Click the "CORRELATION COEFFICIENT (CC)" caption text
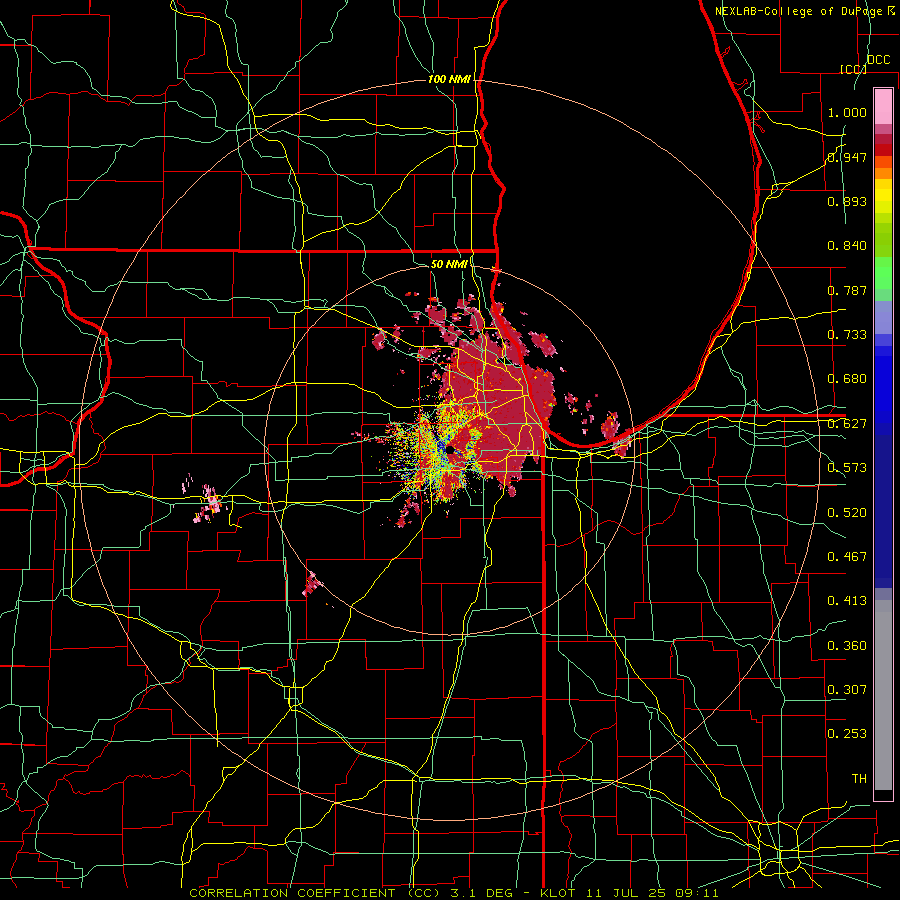This screenshot has height=900, width=900. point(315,893)
